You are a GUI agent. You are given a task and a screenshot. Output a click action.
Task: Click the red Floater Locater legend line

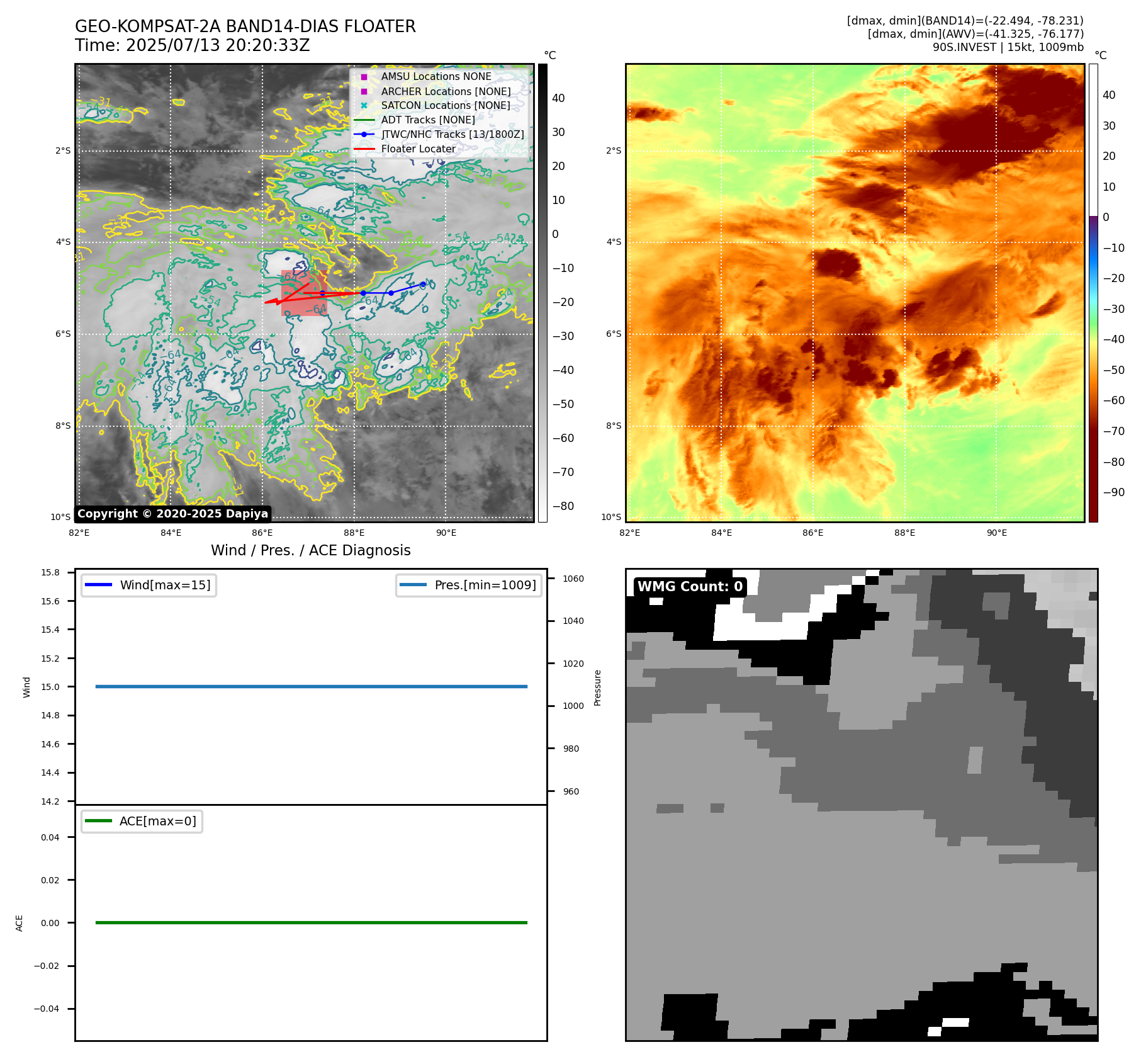tap(364, 149)
